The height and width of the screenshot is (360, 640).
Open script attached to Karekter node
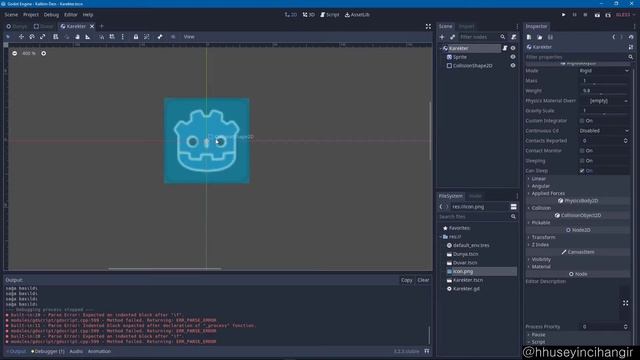coord(505,48)
